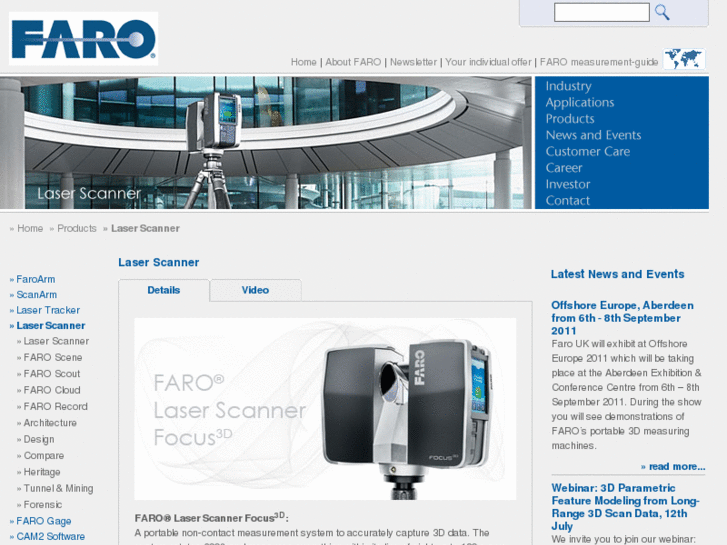Select Applications in the blue menu
This screenshot has width=727, height=545.
[x=580, y=103]
